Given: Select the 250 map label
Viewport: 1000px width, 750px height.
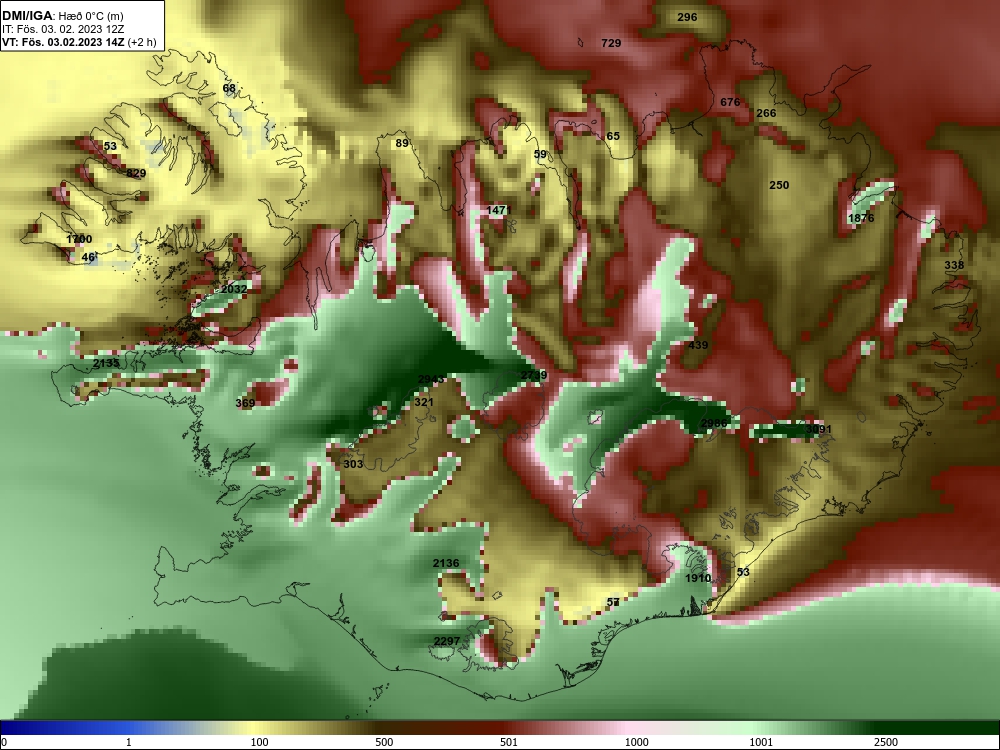Looking at the screenshot, I should [x=779, y=185].
